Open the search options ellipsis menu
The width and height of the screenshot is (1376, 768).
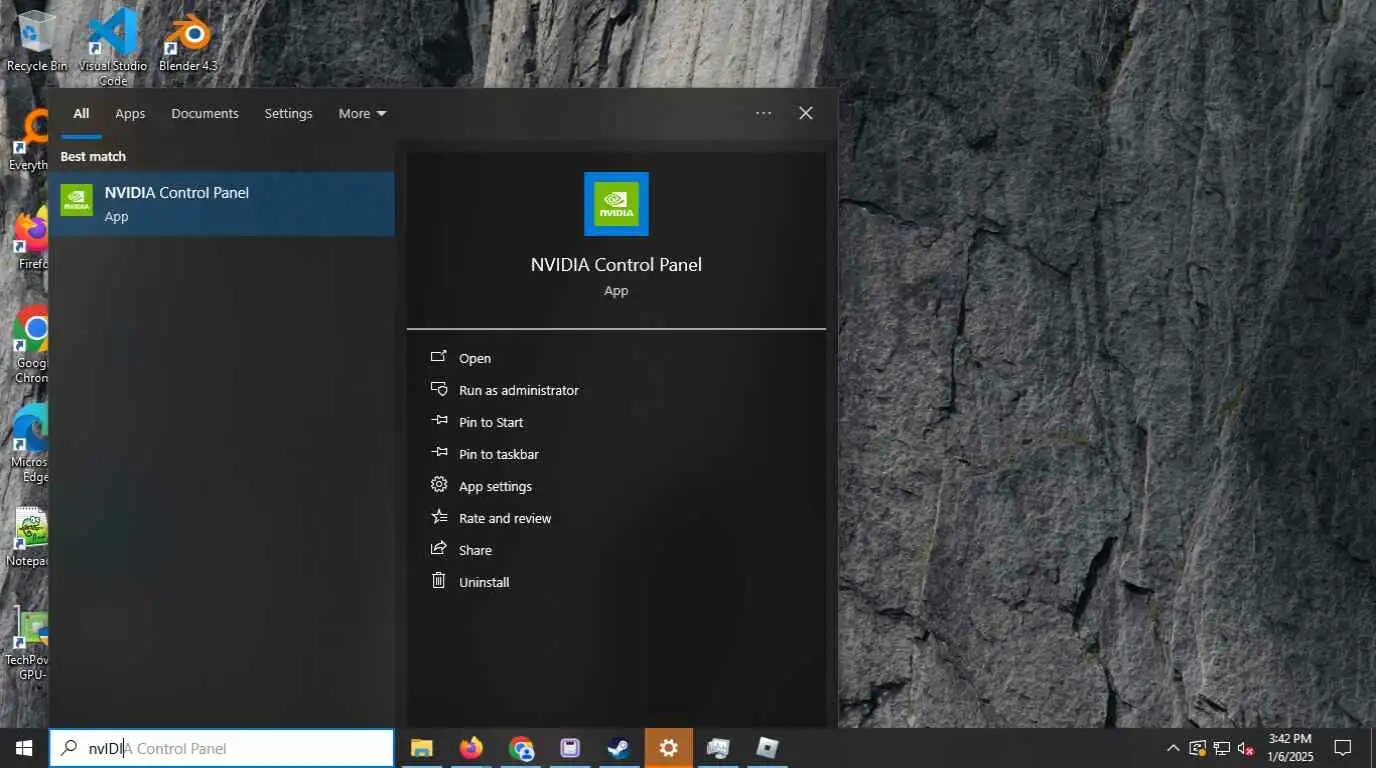click(x=764, y=113)
